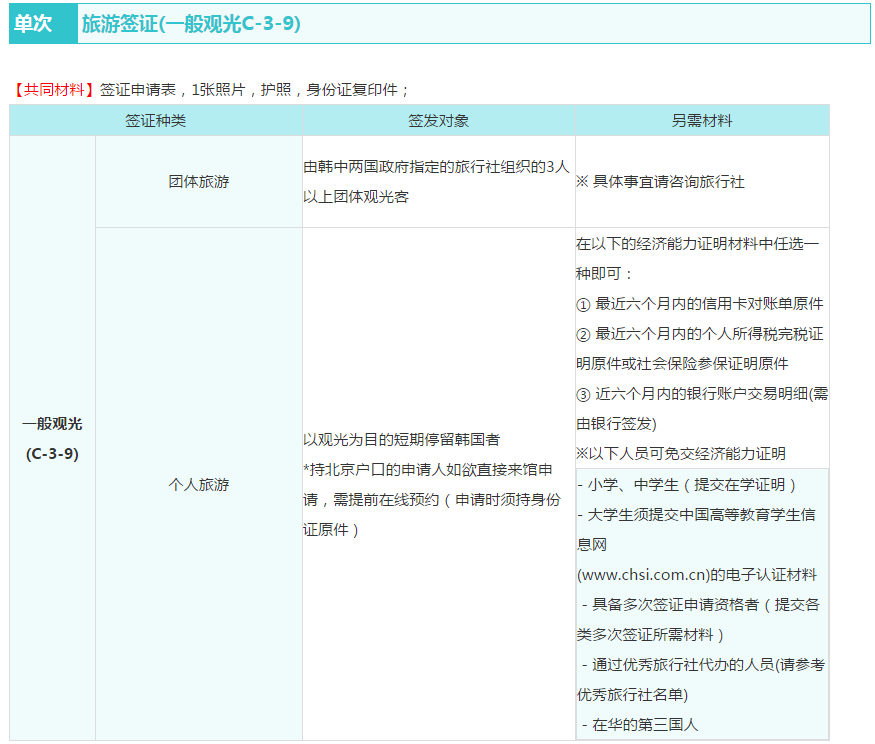Click the 以观光为目的短期停留韩国者 text
875x744 pixels.
(402, 439)
